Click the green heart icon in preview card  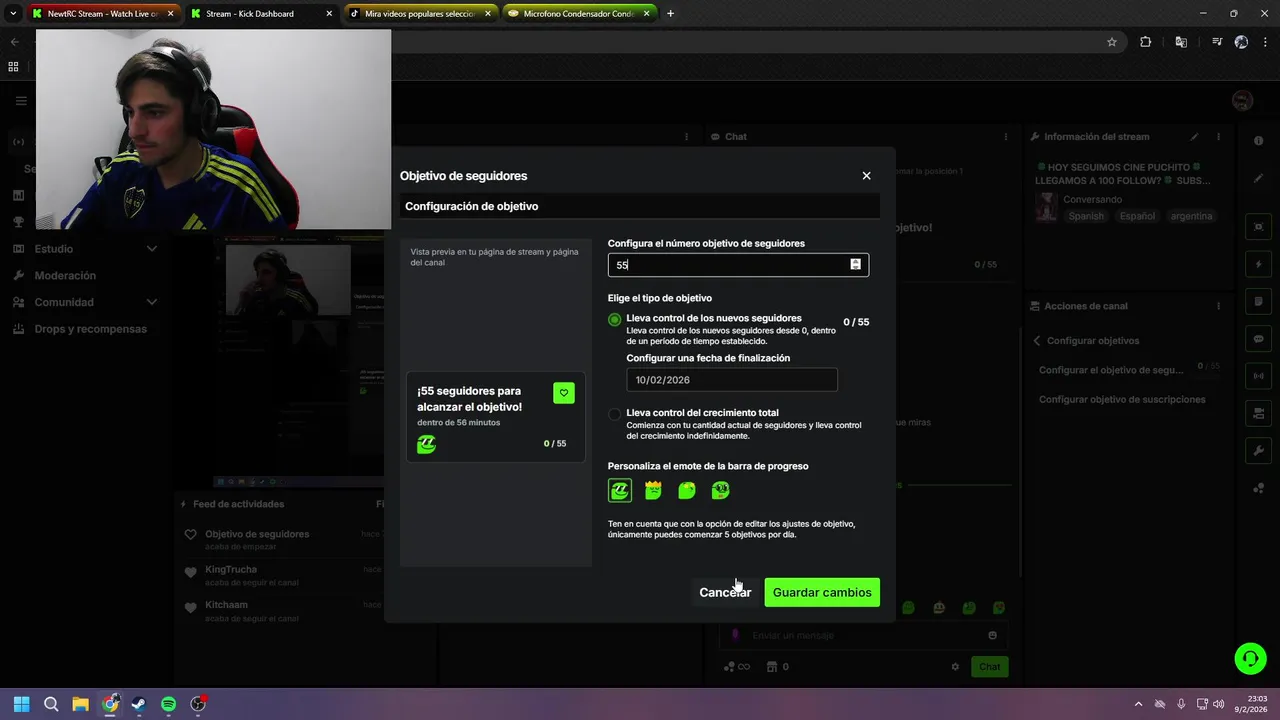point(564,393)
